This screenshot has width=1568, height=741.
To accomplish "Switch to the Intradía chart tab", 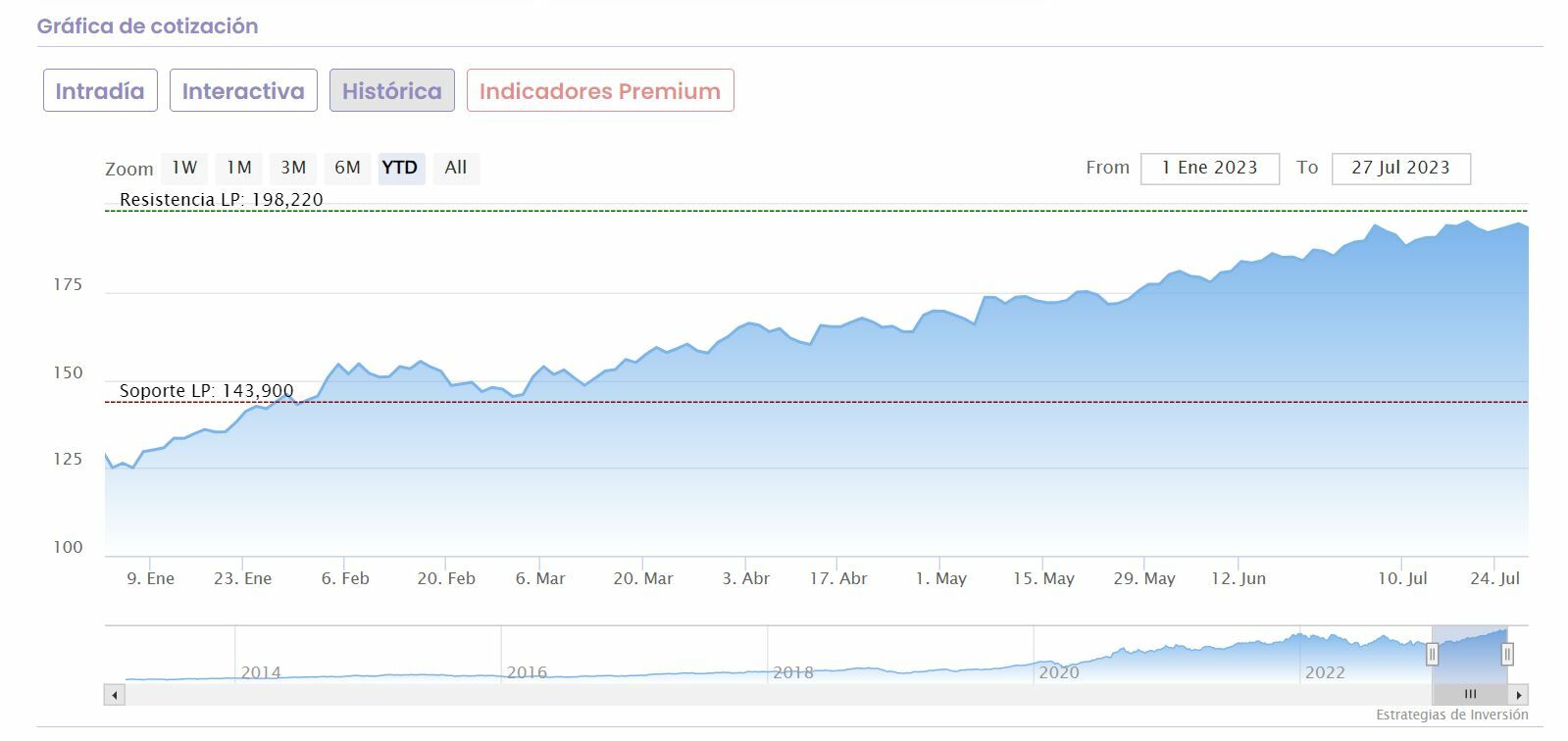I will 100,91.
